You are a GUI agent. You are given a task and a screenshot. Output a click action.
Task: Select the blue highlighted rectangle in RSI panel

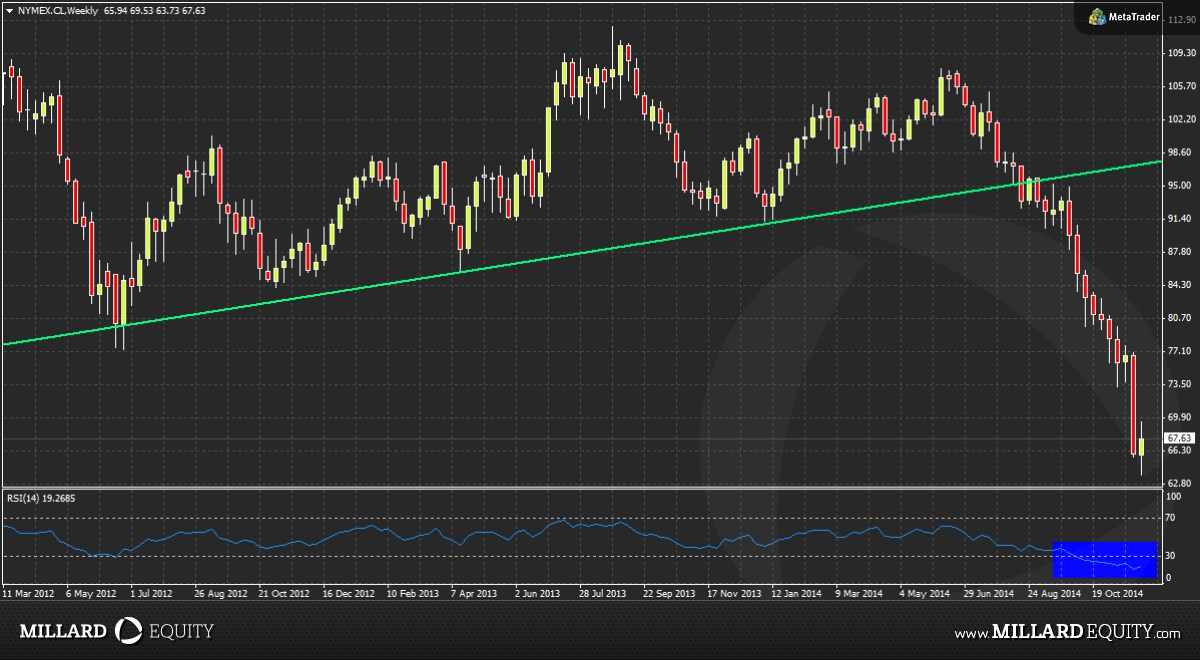[1105, 559]
